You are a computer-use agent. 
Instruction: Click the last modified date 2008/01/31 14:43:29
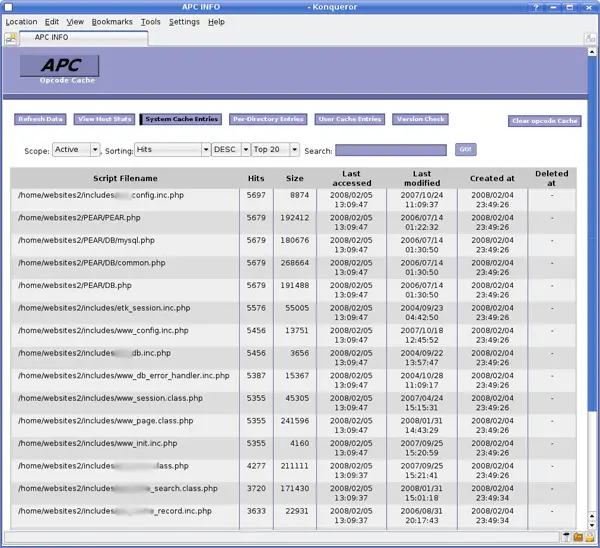pyautogui.click(x=422, y=426)
